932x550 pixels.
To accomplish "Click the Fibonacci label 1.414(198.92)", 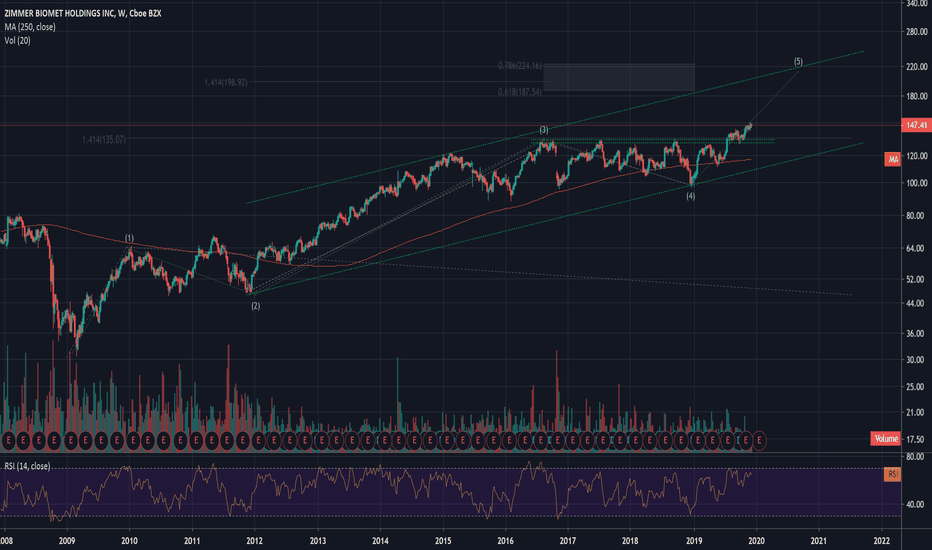I will click(x=226, y=82).
